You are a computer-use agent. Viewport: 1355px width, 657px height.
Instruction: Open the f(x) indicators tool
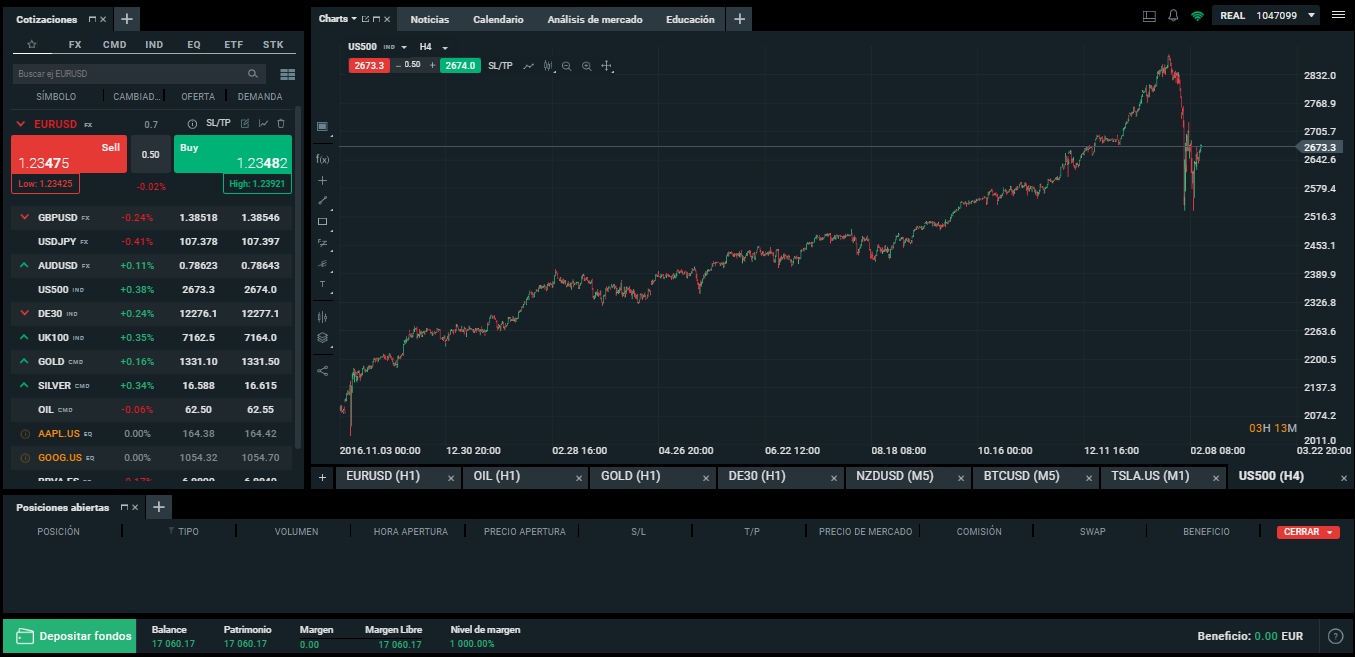pos(322,159)
